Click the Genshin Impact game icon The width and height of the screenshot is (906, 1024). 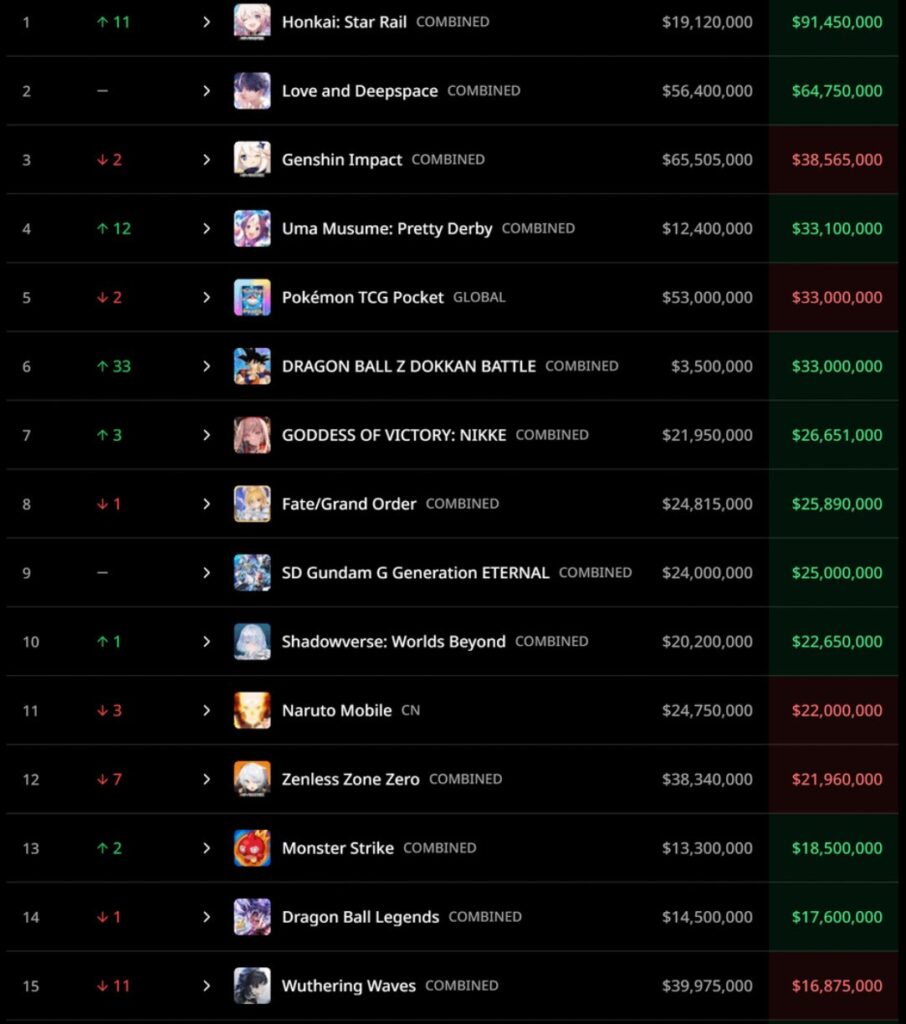[x=252, y=160]
